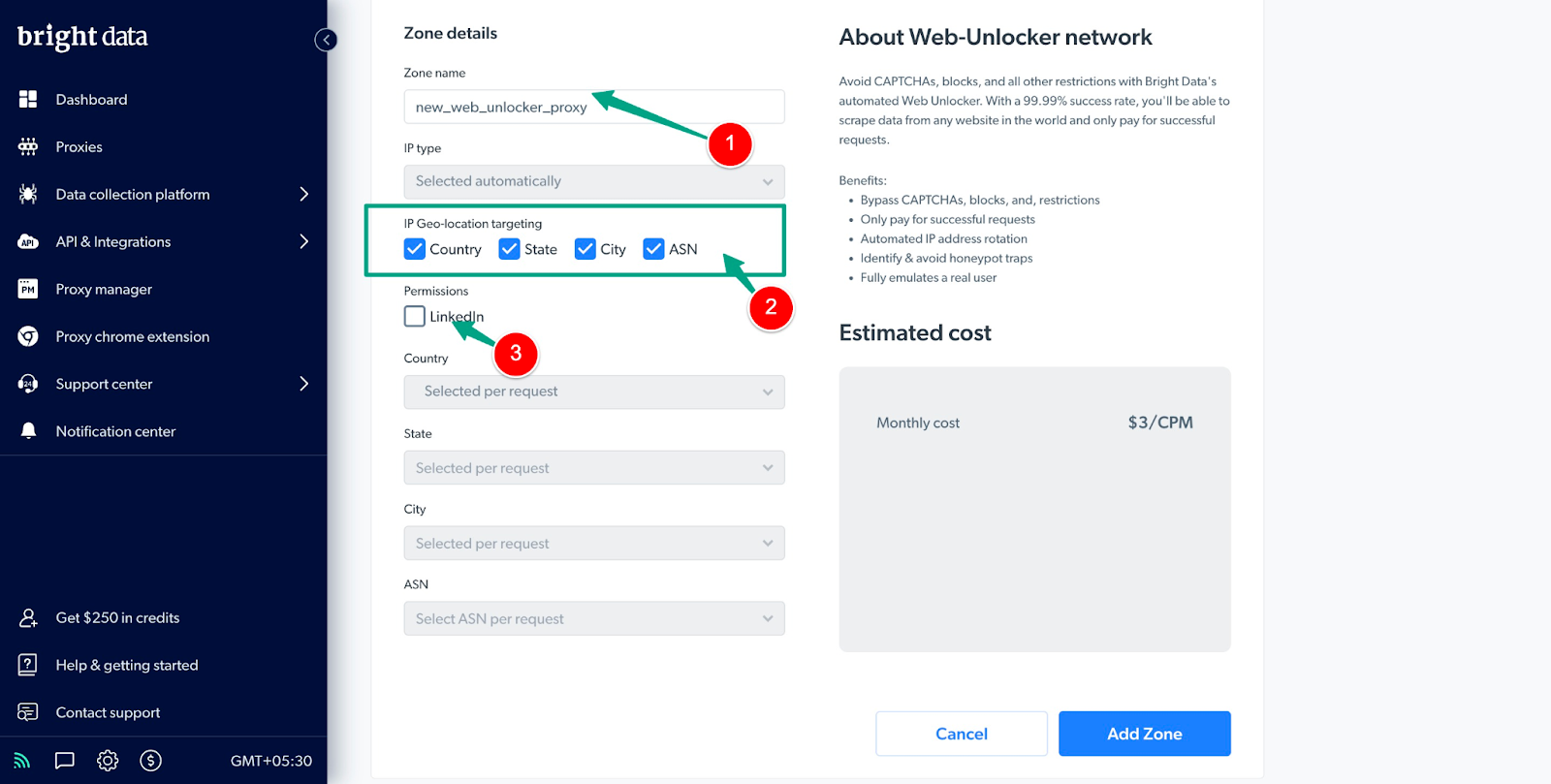1551x784 pixels.
Task: Uncheck the Country geo-targeting checkbox
Action: 415,249
